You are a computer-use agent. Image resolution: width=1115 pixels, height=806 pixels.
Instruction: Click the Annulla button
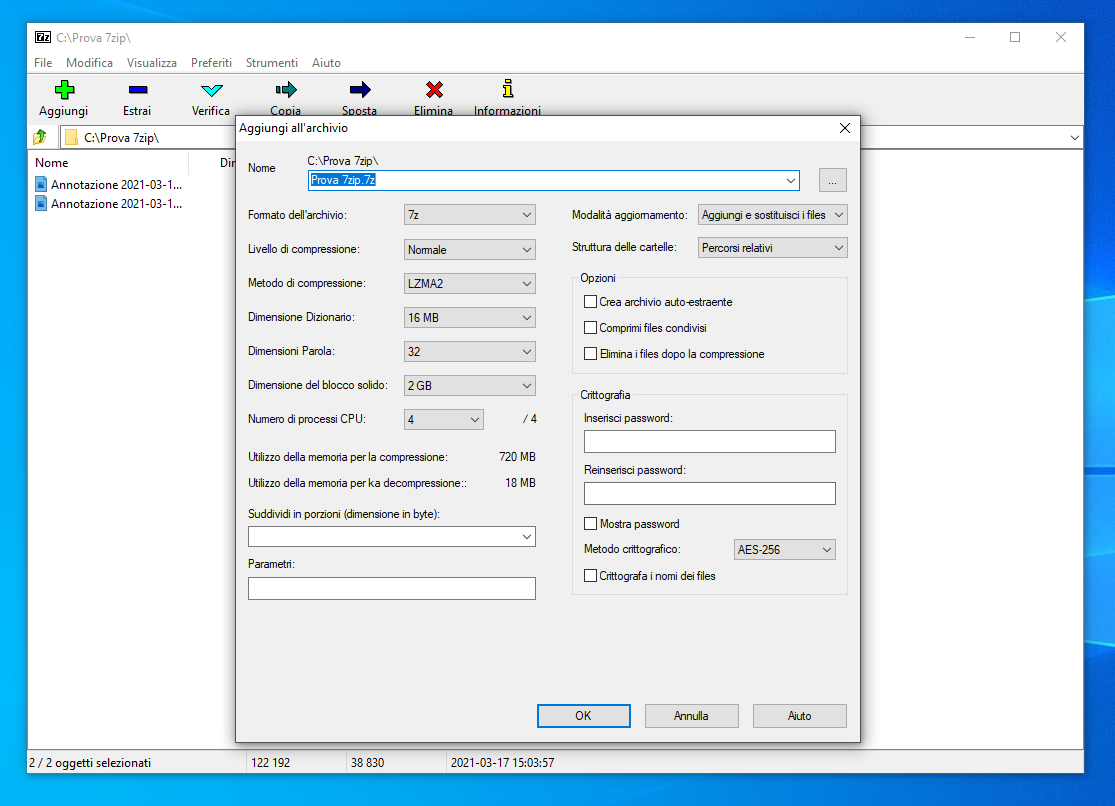pos(691,716)
